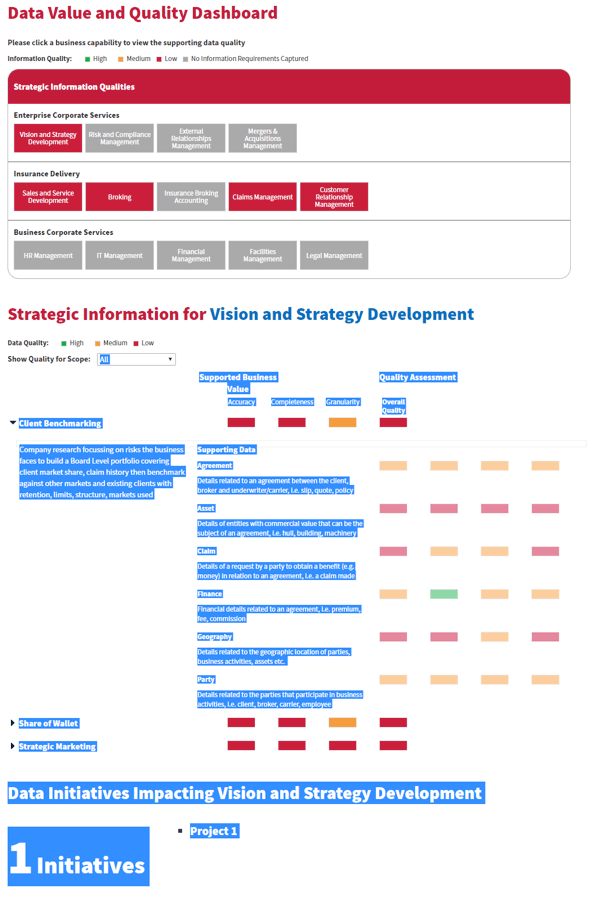Open the Legal Management capability tile
The image size is (589, 900).
(x=334, y=255)
